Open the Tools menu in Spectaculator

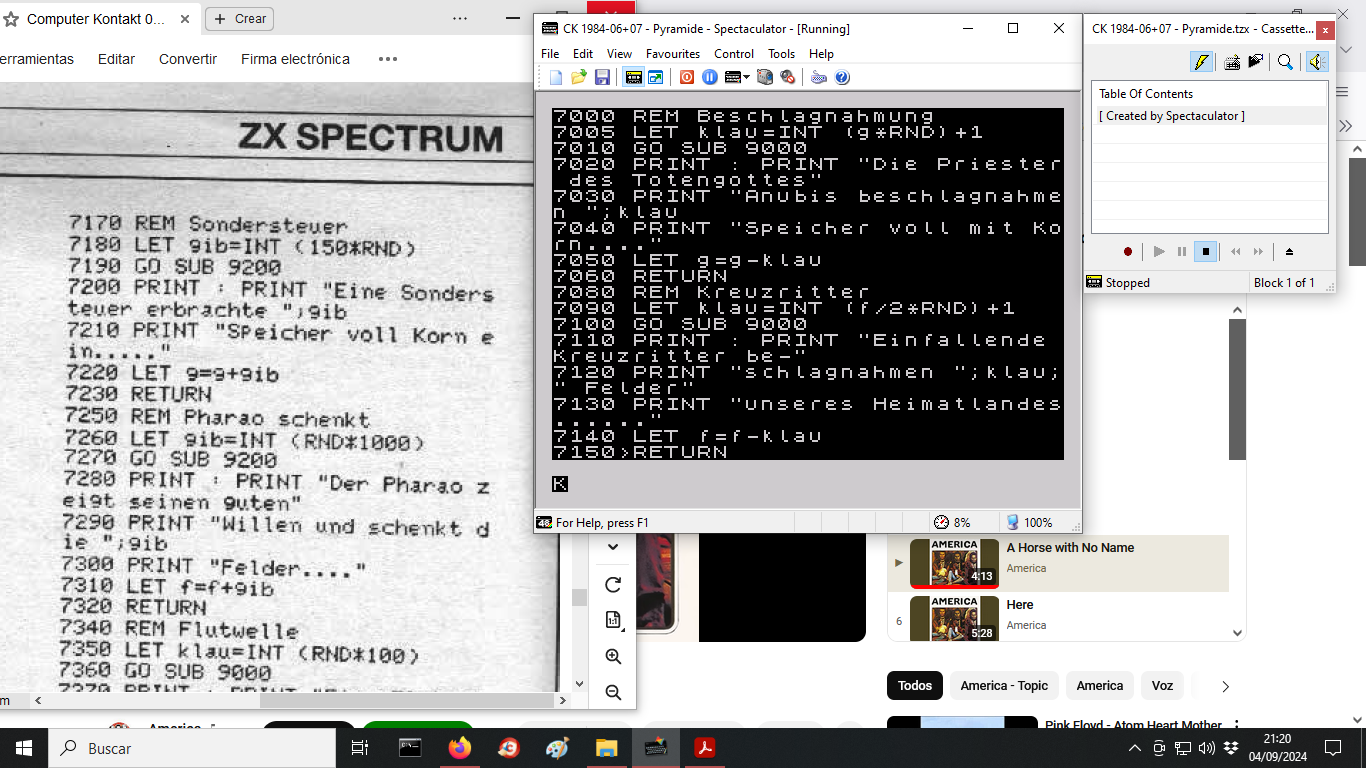point(781,54)
